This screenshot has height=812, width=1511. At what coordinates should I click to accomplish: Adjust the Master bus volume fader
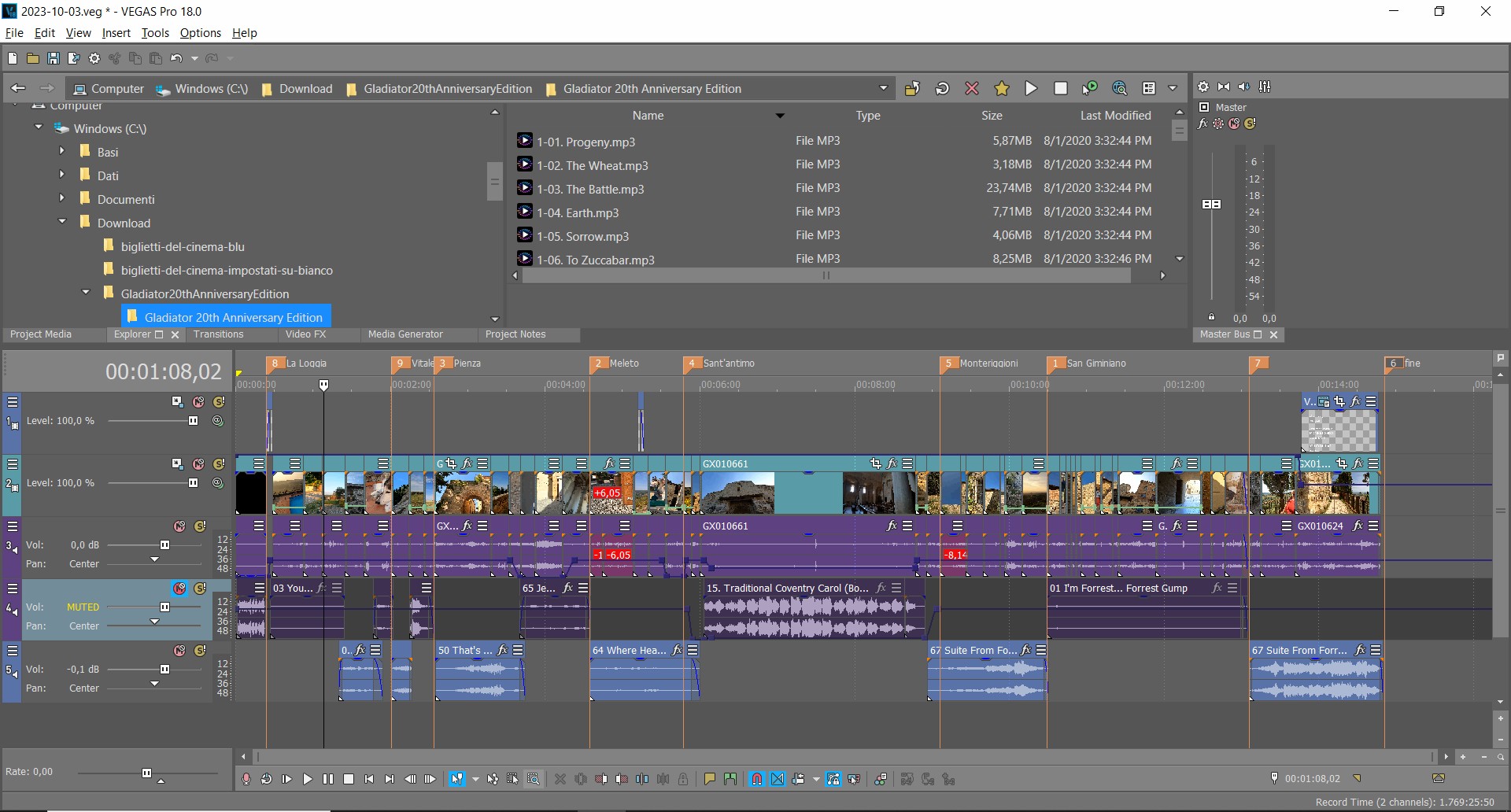[x=1212, y=204]
